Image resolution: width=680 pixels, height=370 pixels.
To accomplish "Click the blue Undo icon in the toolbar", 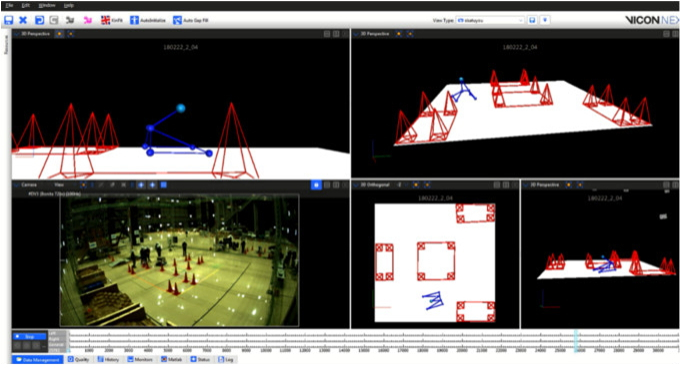I will coord(39,20).
